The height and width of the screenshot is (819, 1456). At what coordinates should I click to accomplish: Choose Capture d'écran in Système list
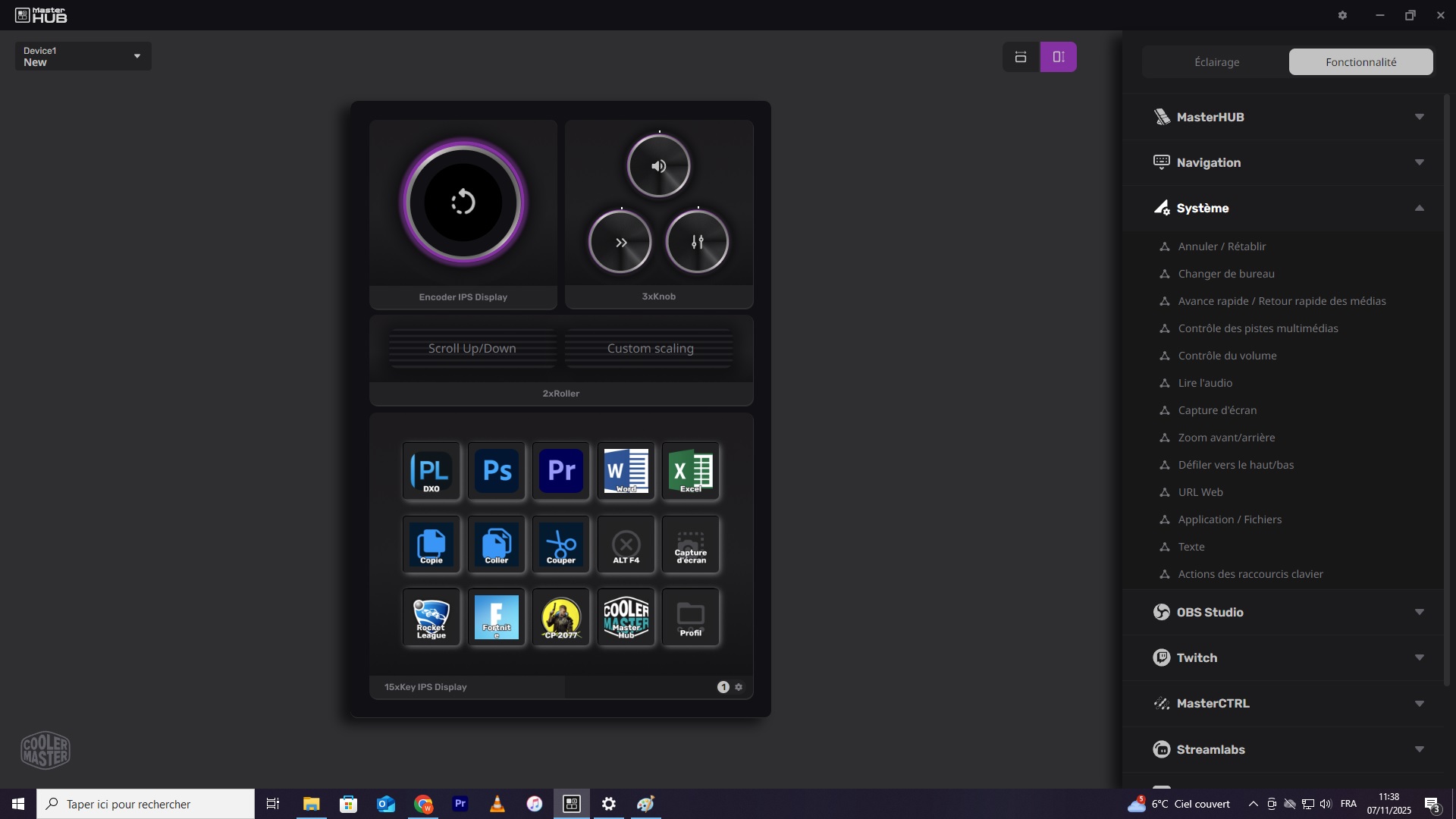(1217, 410)
